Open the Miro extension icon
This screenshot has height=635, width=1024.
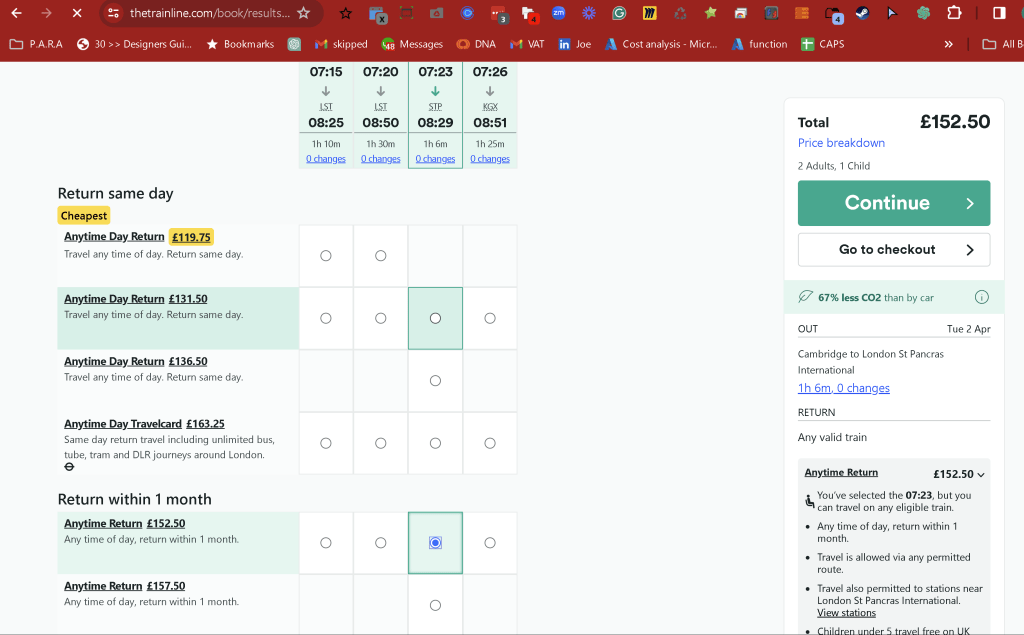(x=650, y=12)
